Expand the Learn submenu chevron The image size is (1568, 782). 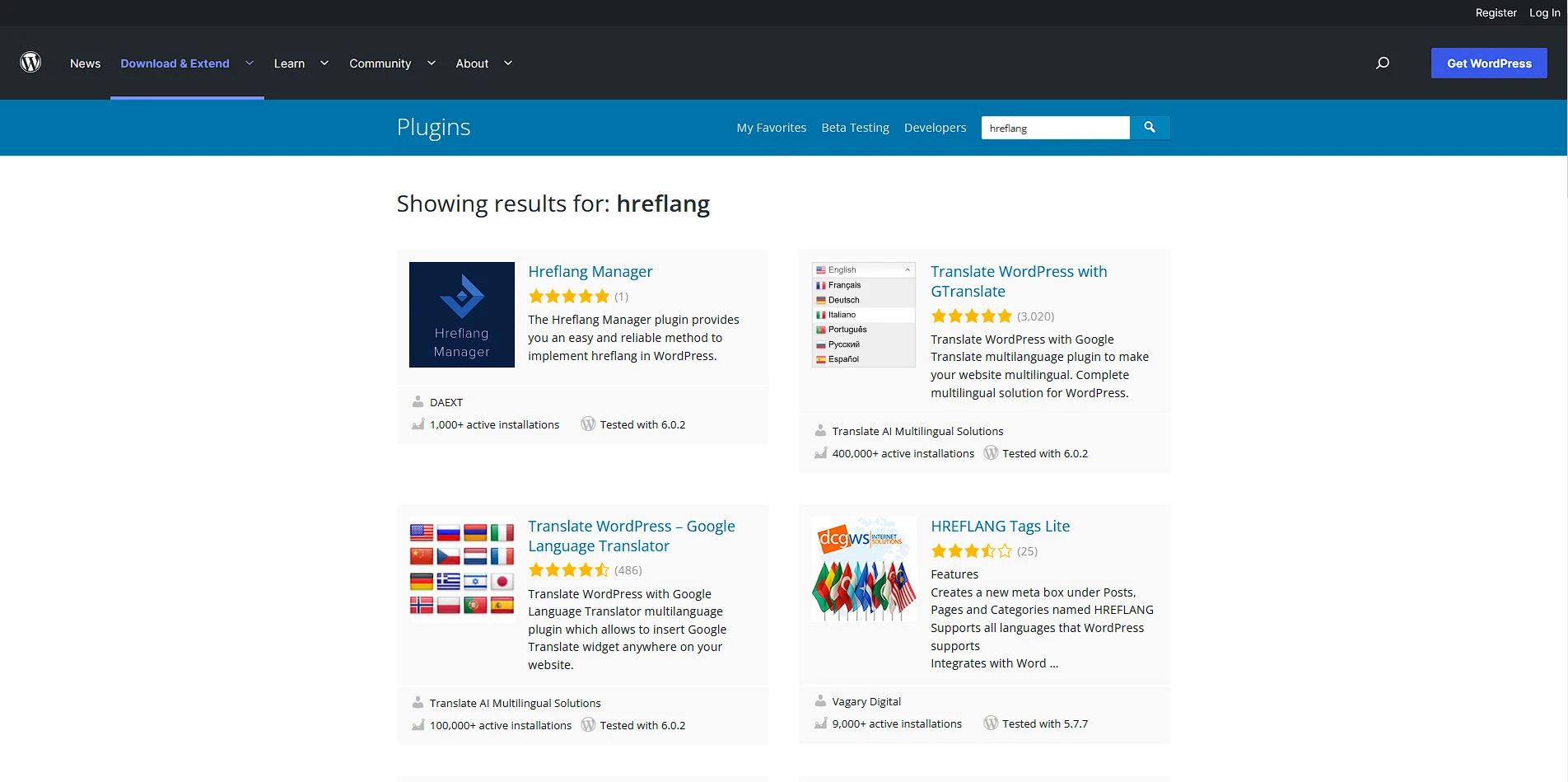pyautogui.click(x=324, y=63)
